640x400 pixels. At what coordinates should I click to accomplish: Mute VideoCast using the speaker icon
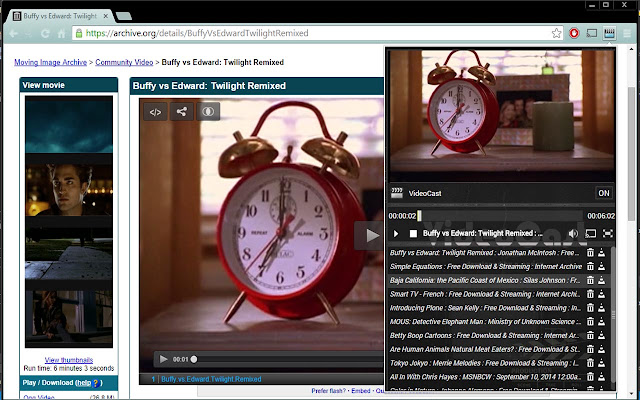pos(573,233)
